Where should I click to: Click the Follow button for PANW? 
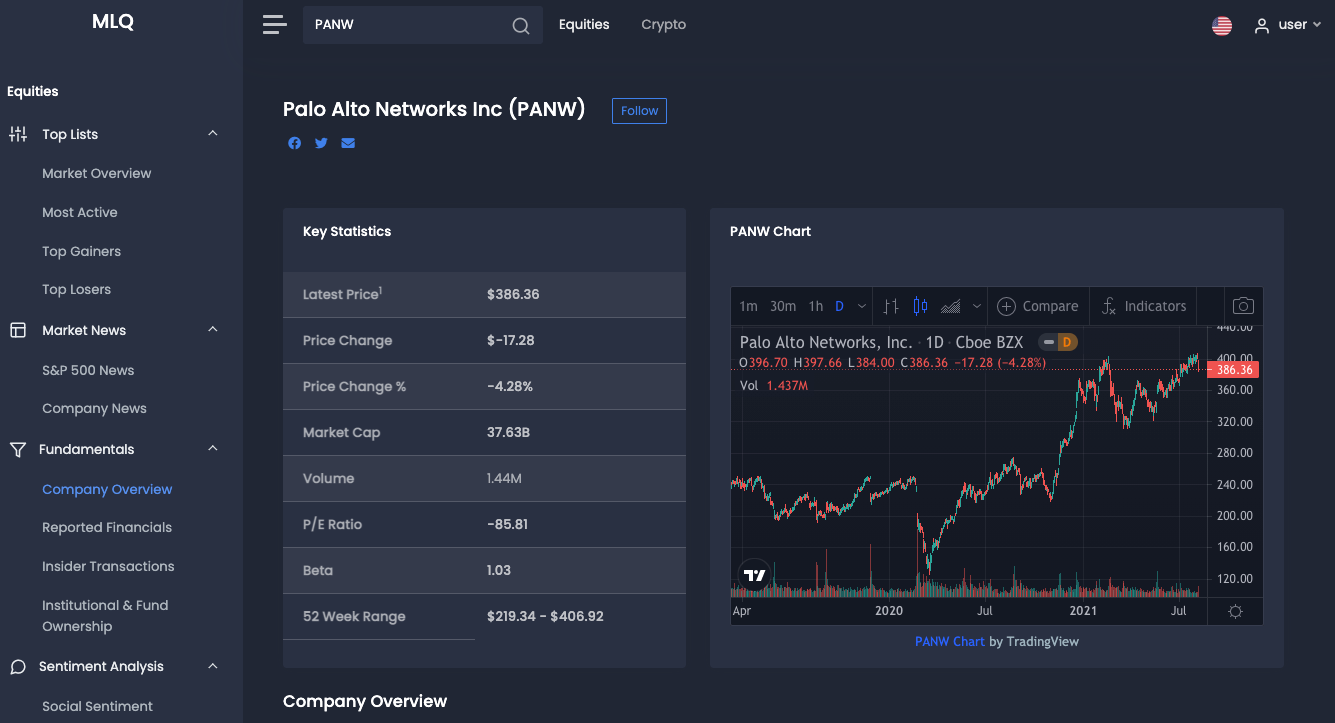pos(639,110)
